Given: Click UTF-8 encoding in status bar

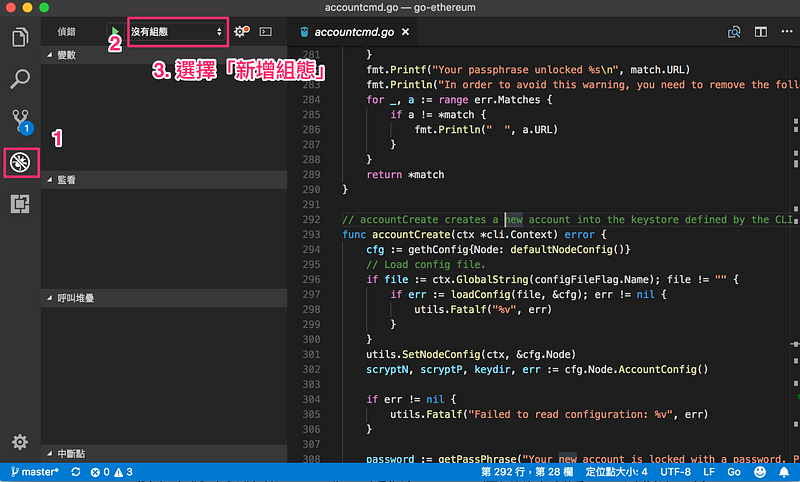Looking at the screenshot, I should tap(676, 472).
